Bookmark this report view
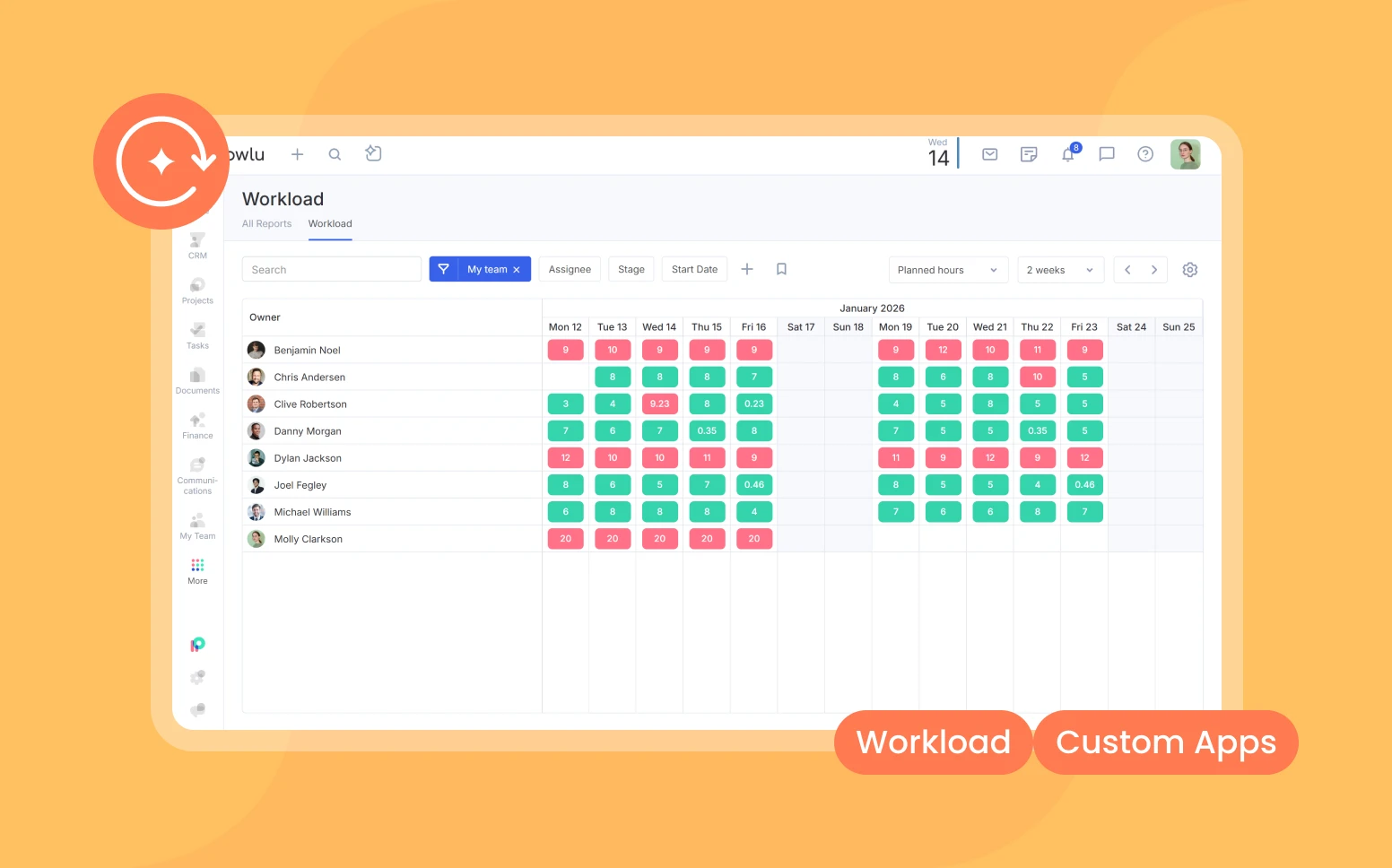1392x868 pixels. tap(781, 268)
